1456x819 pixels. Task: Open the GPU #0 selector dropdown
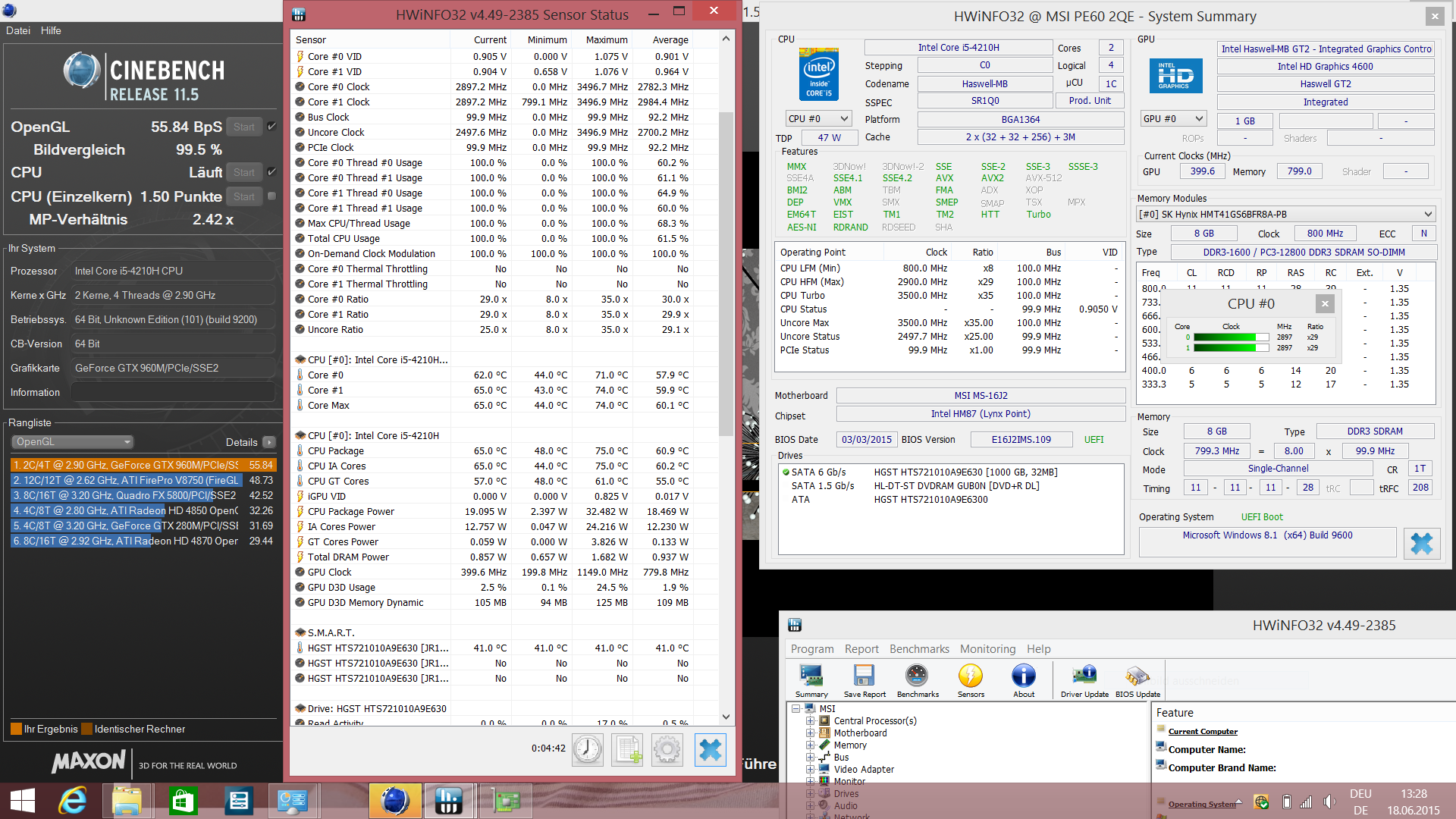pos(1174,118)
